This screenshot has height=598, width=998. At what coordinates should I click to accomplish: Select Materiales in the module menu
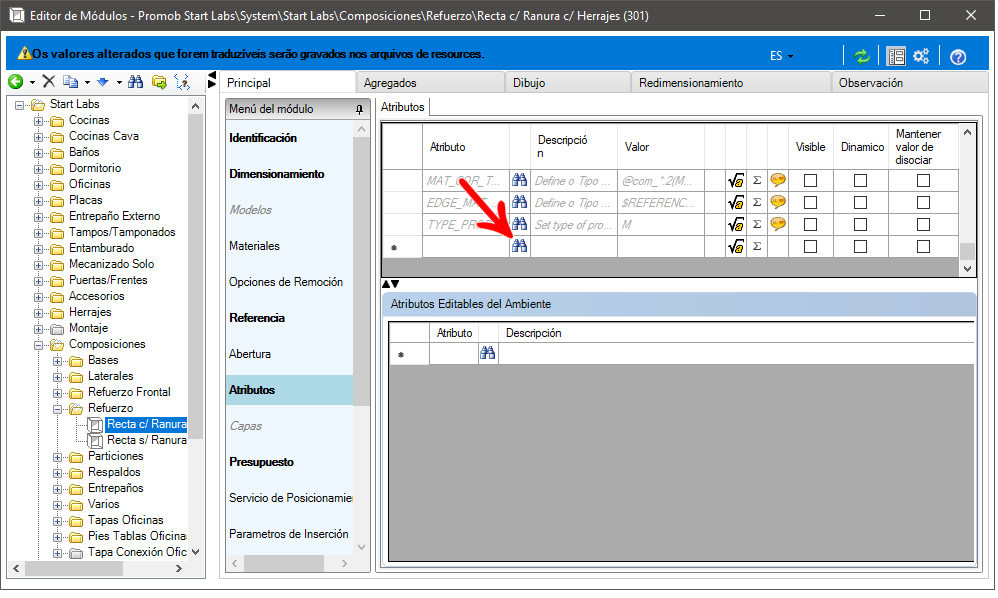pyautogui.click(x=254, y=246)
